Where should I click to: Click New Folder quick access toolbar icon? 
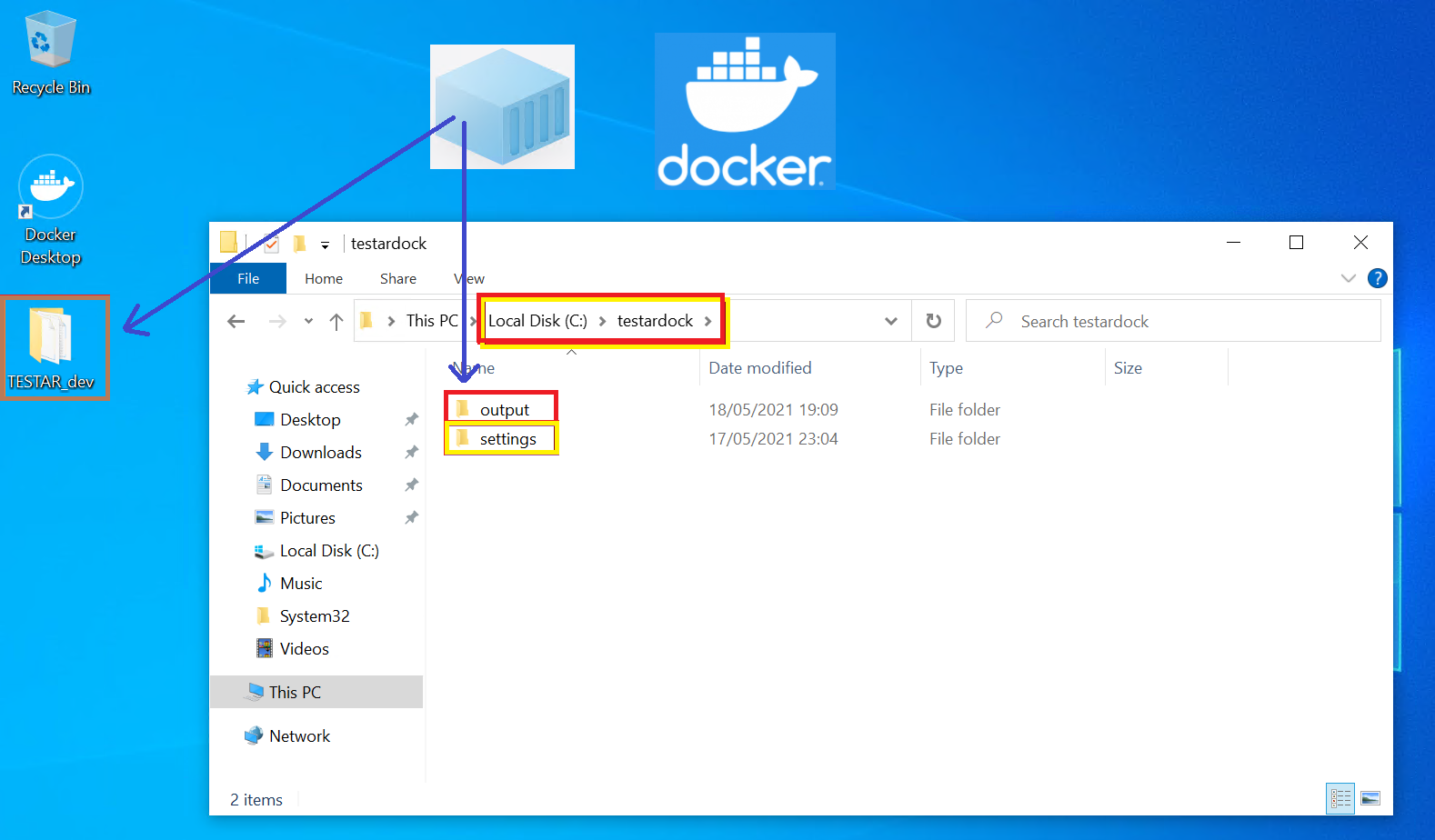(x=299, y=244)
